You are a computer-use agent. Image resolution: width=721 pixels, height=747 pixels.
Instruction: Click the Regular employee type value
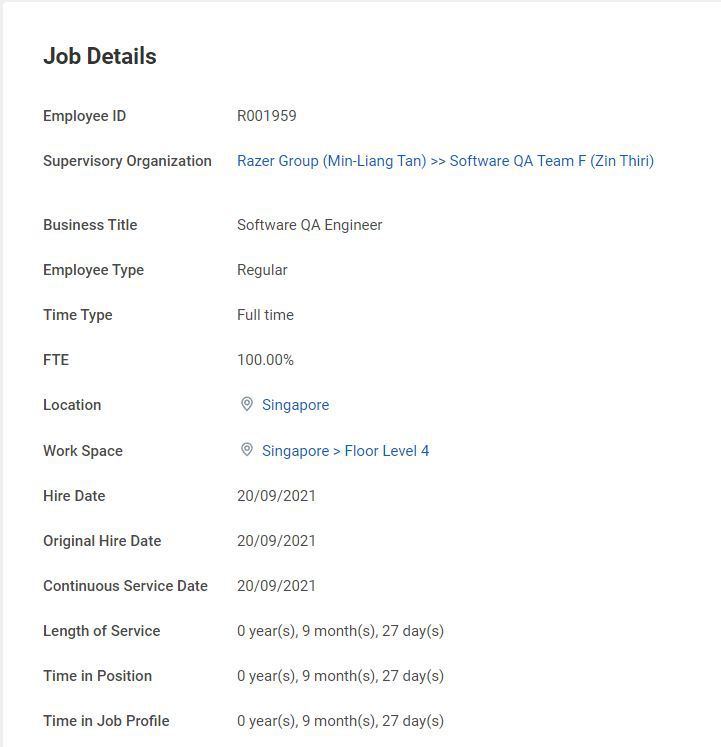coord(262,270)
